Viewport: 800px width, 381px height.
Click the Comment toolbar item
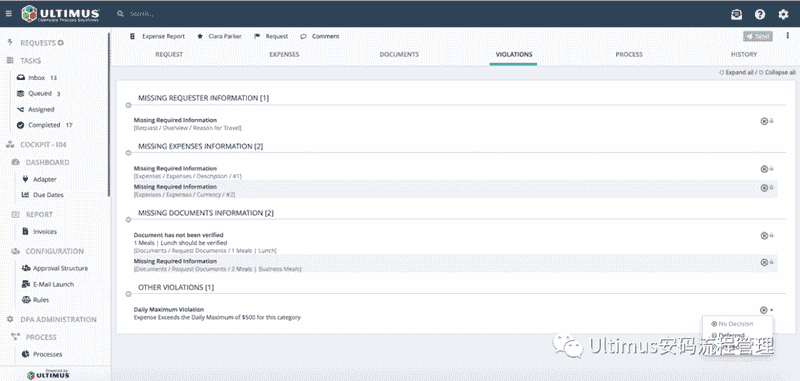pyautogui.click(x=320, y=36)
